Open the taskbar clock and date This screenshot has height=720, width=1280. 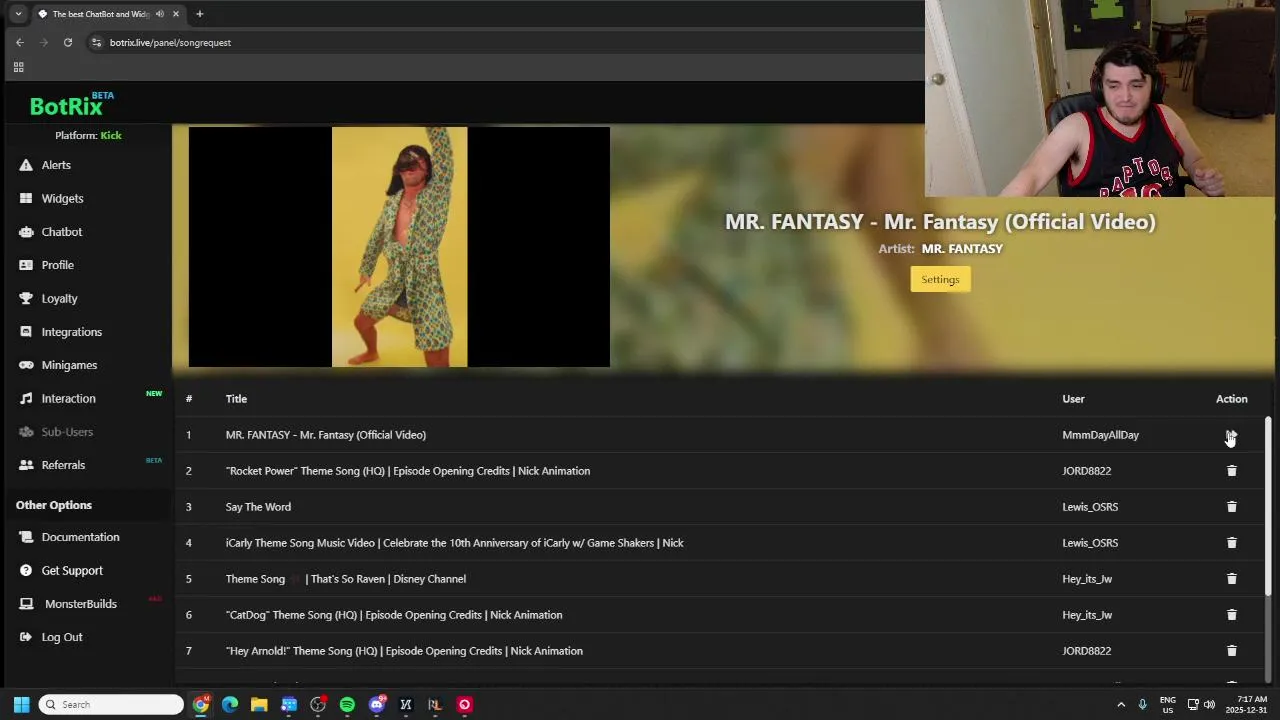[x=1246, y=704]
